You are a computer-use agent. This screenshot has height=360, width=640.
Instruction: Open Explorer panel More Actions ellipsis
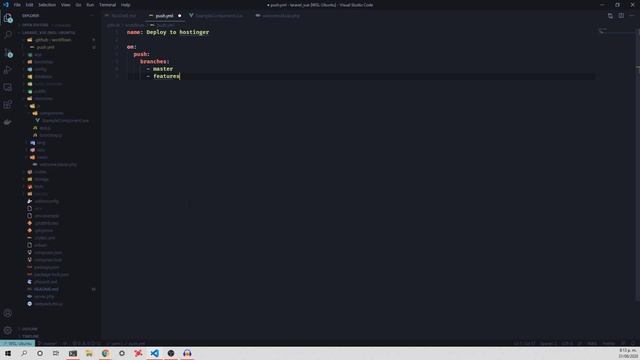(x=92, y=16)
